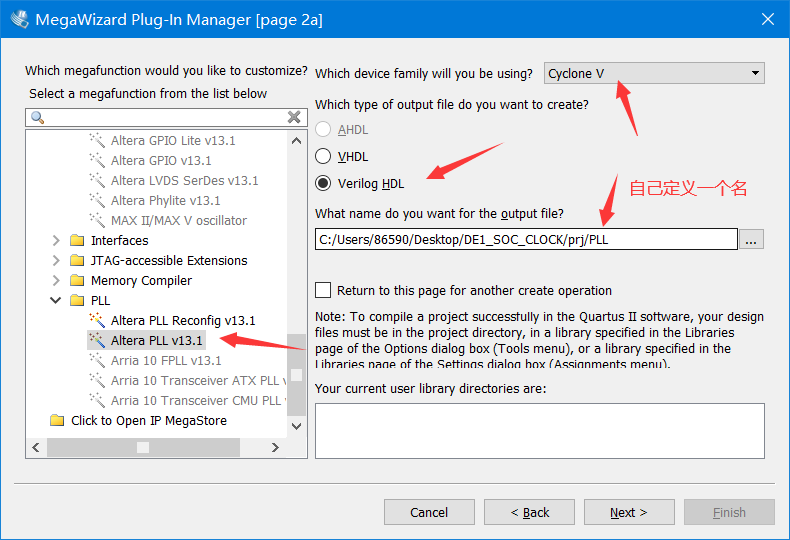The image size is (790, 540).
Task: Click the wand icon of MAX II/MAX V oscillator
Action: tap(97, 220)
